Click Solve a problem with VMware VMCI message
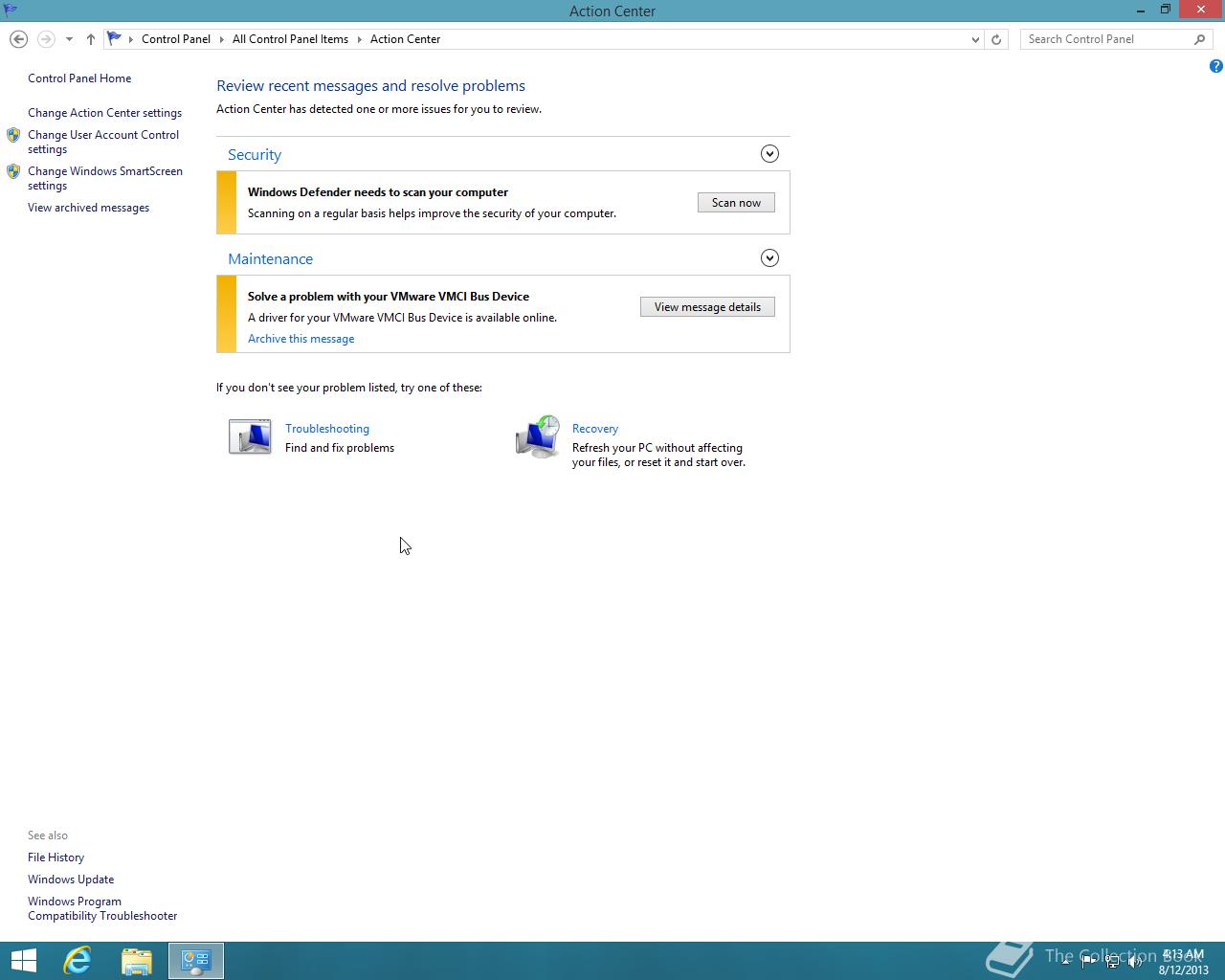 point(389,297)
